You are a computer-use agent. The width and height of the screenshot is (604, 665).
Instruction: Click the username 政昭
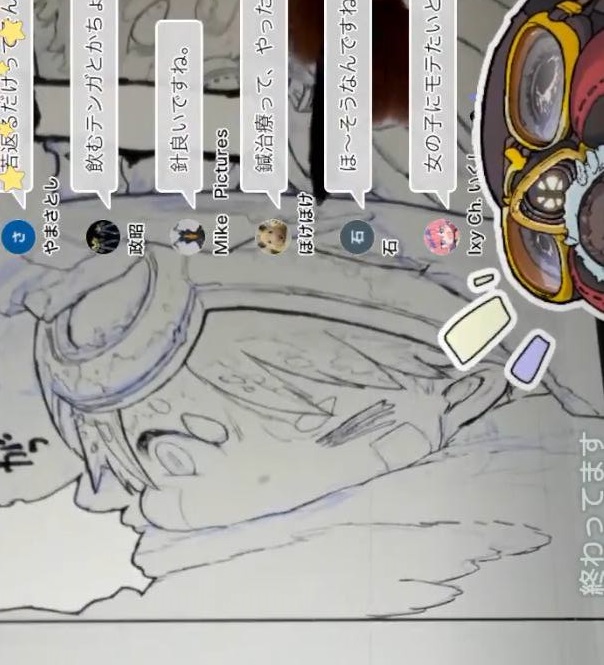[x=136, y=240]
